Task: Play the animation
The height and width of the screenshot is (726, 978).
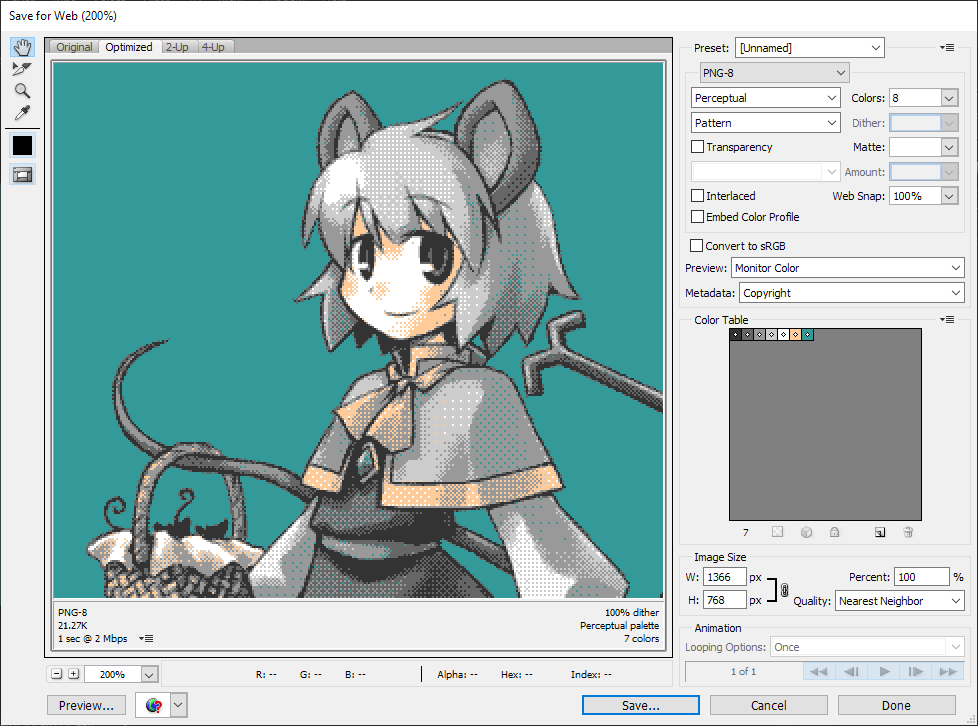Action: click(x=884, y=672)
